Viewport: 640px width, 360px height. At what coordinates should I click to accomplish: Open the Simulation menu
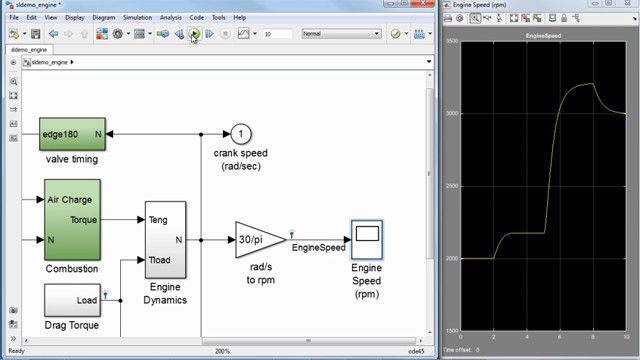[138, 18]
